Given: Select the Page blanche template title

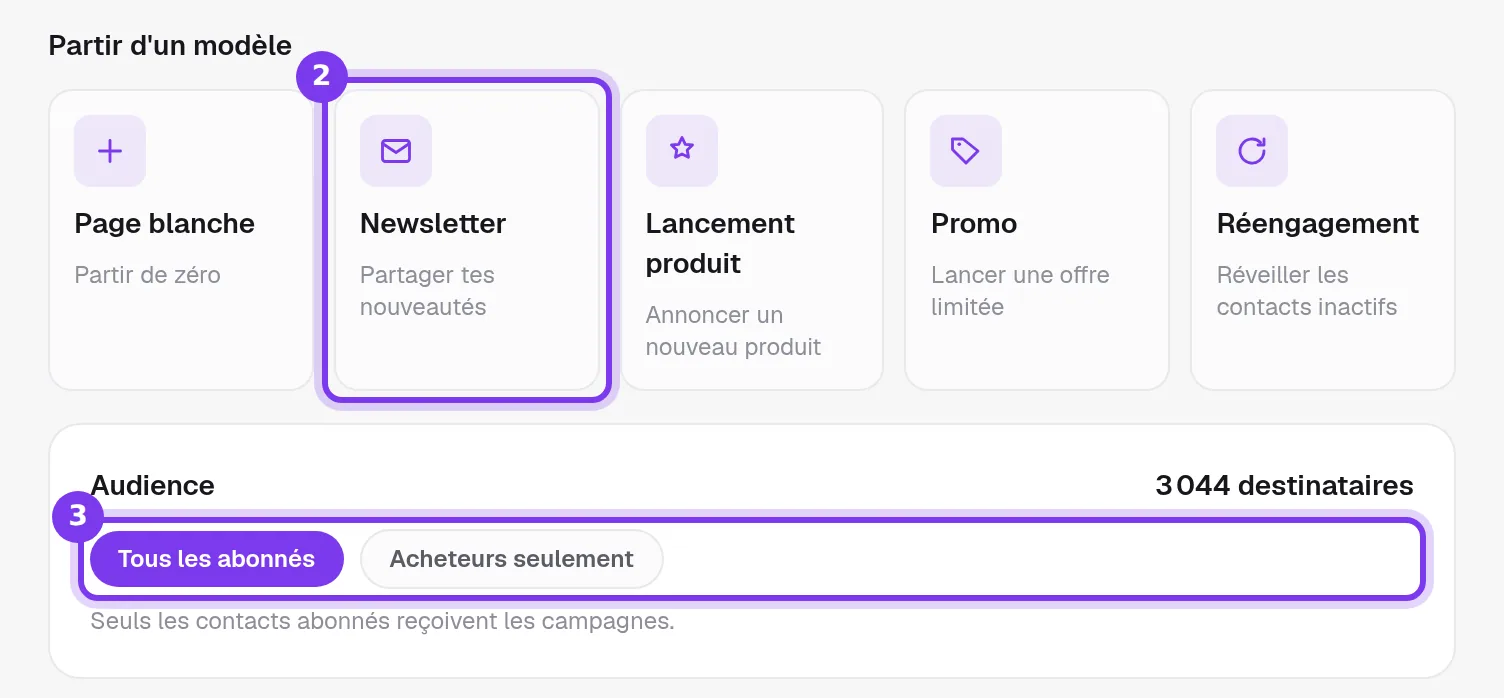Looking at the screenshot, I should pyautogui.click(x=165, y=223).
